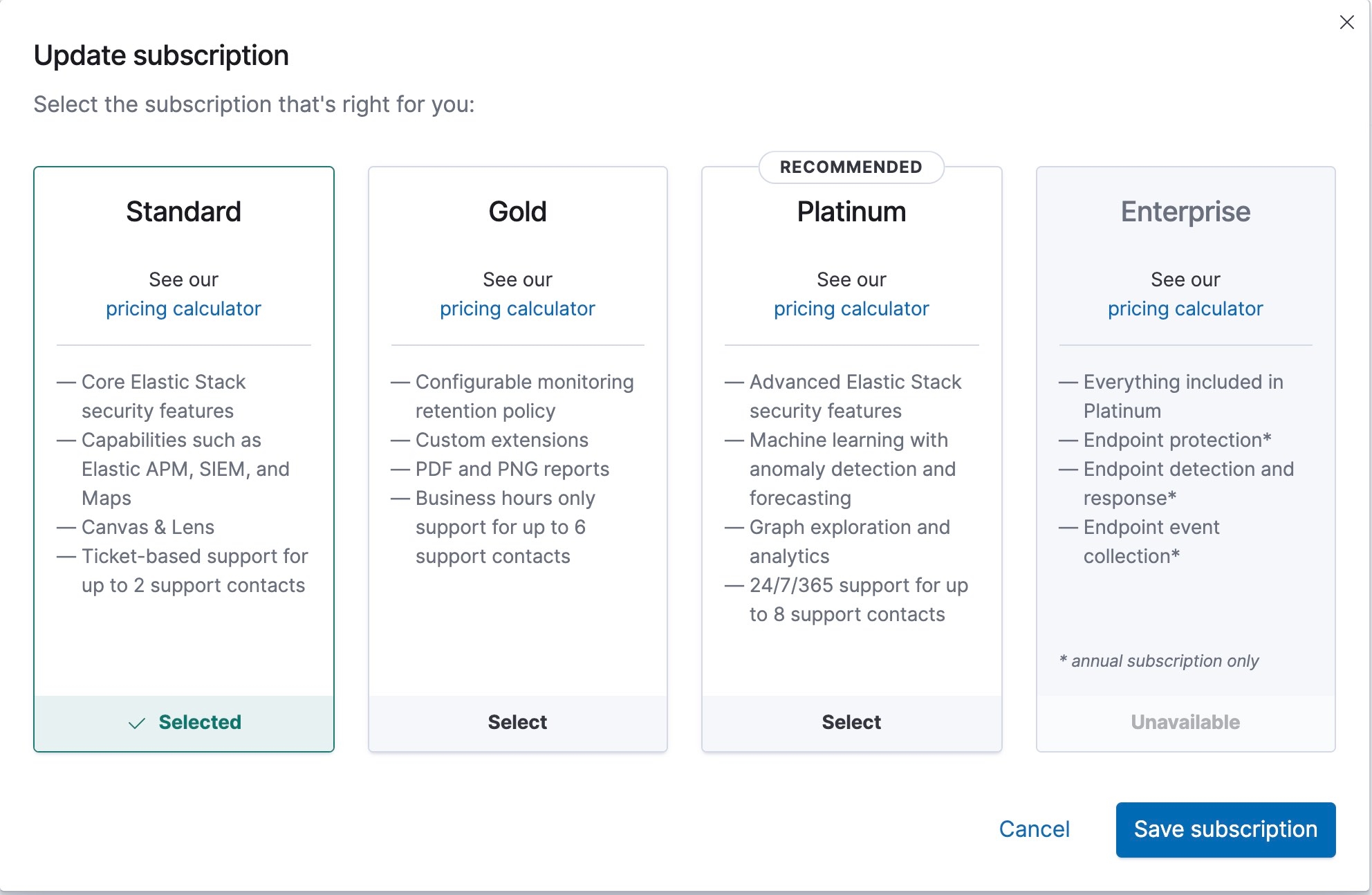Click the Standard plan Selected indicator
This screenshot has width=1372, height=895.
(184, 721)
